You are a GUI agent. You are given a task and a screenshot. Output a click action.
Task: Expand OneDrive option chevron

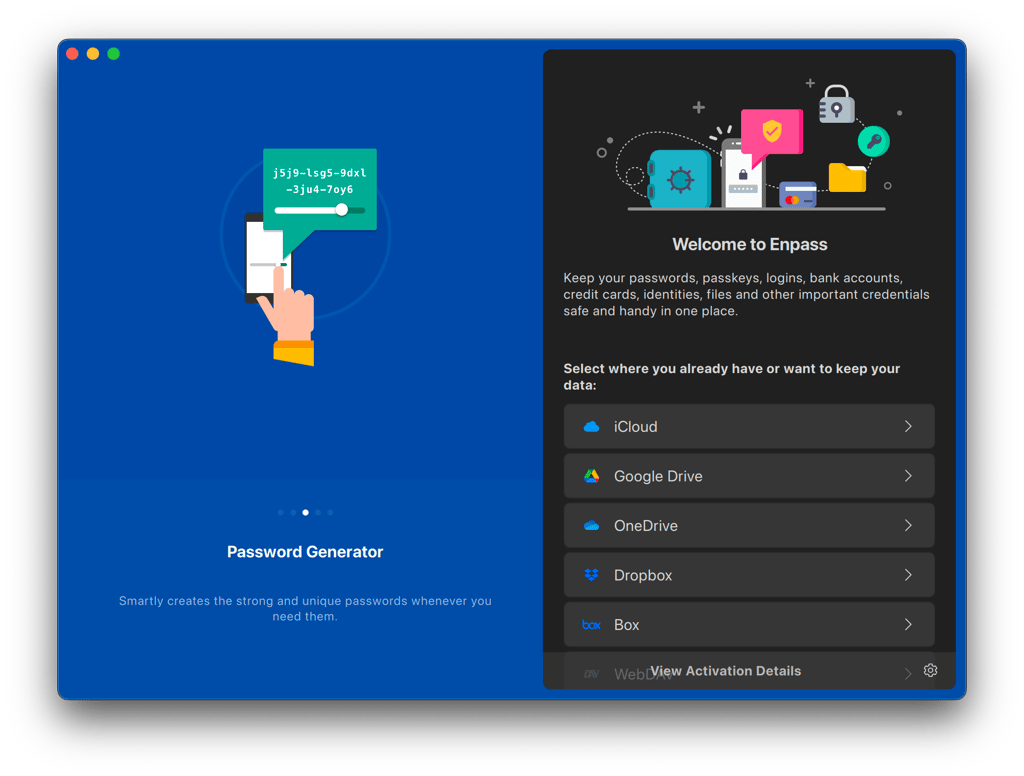(x=908, y=526)
